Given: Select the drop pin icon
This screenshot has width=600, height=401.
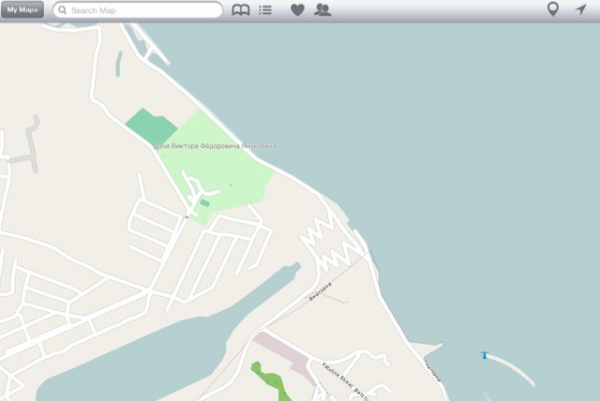Looking at the screenshot, I should [553, 9].
